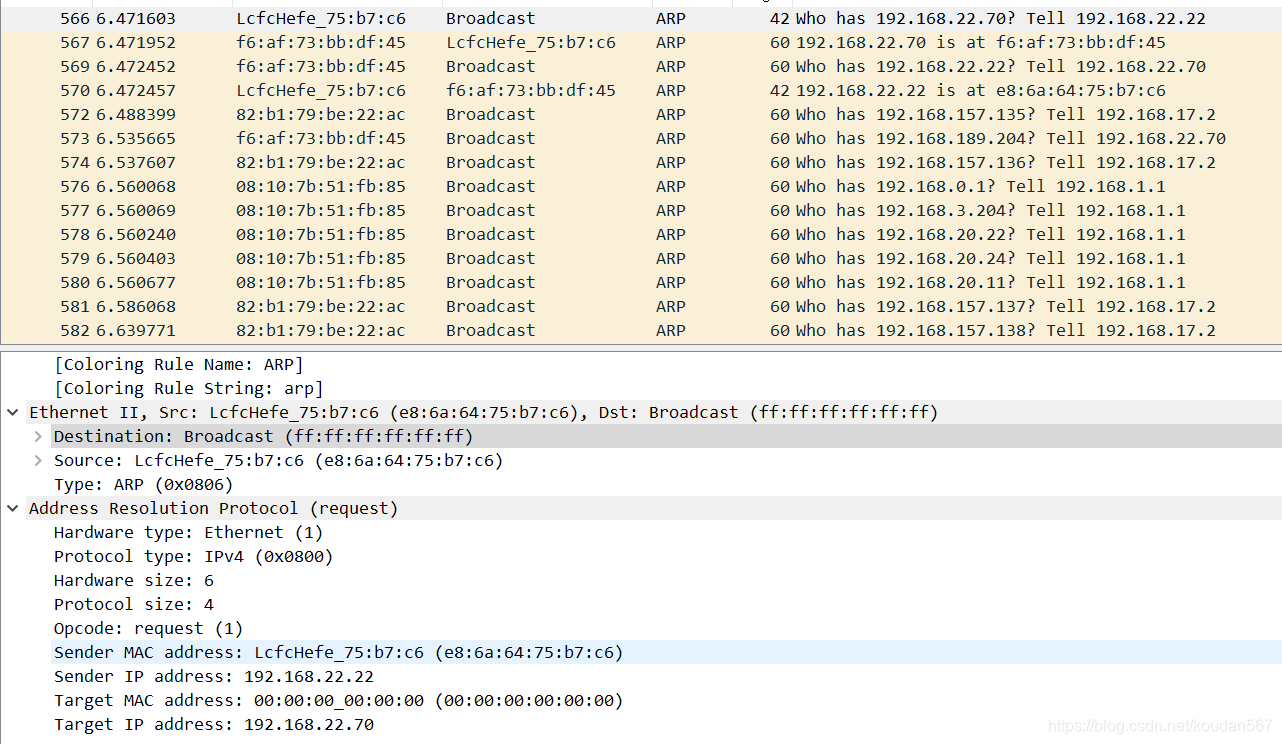Viewport: 1282px width, 744px height.
Task: Expand the Source: LcfcHefe_75:b7:c6 field
Action: pyautogui.click(x=38, y=460)
